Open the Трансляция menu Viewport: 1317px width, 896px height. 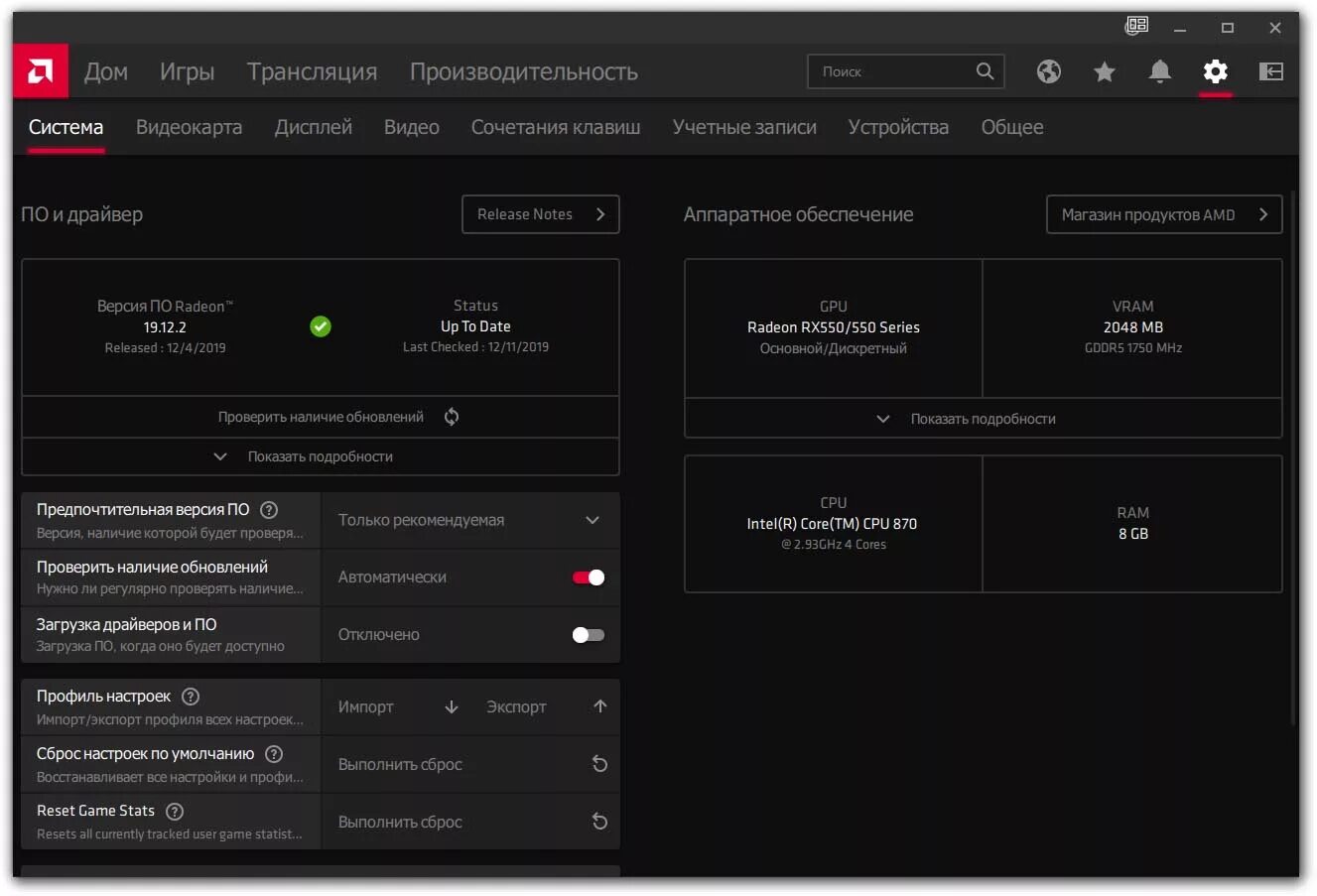[312, 71]
